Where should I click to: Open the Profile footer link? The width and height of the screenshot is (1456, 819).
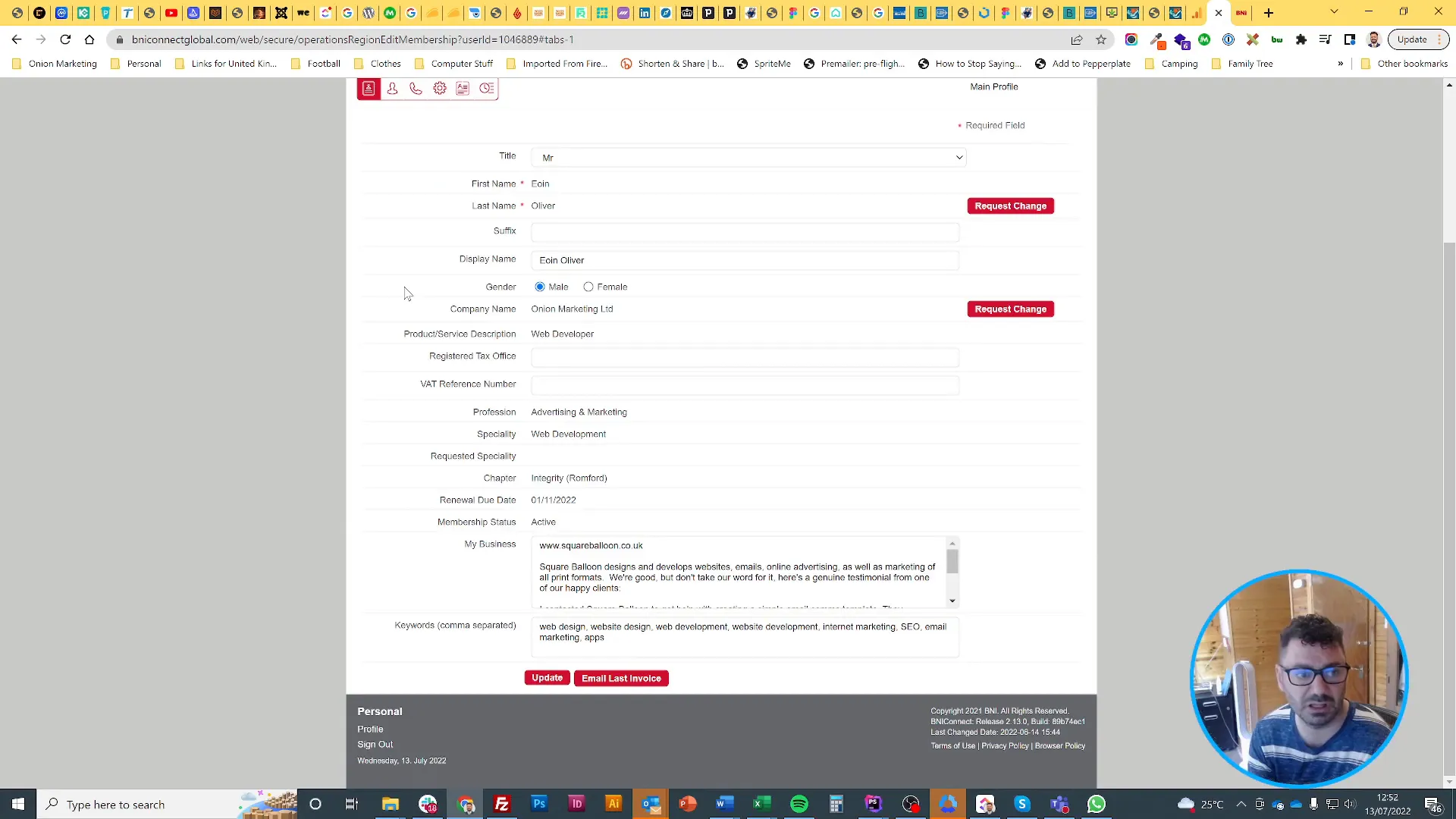[370, 730]
